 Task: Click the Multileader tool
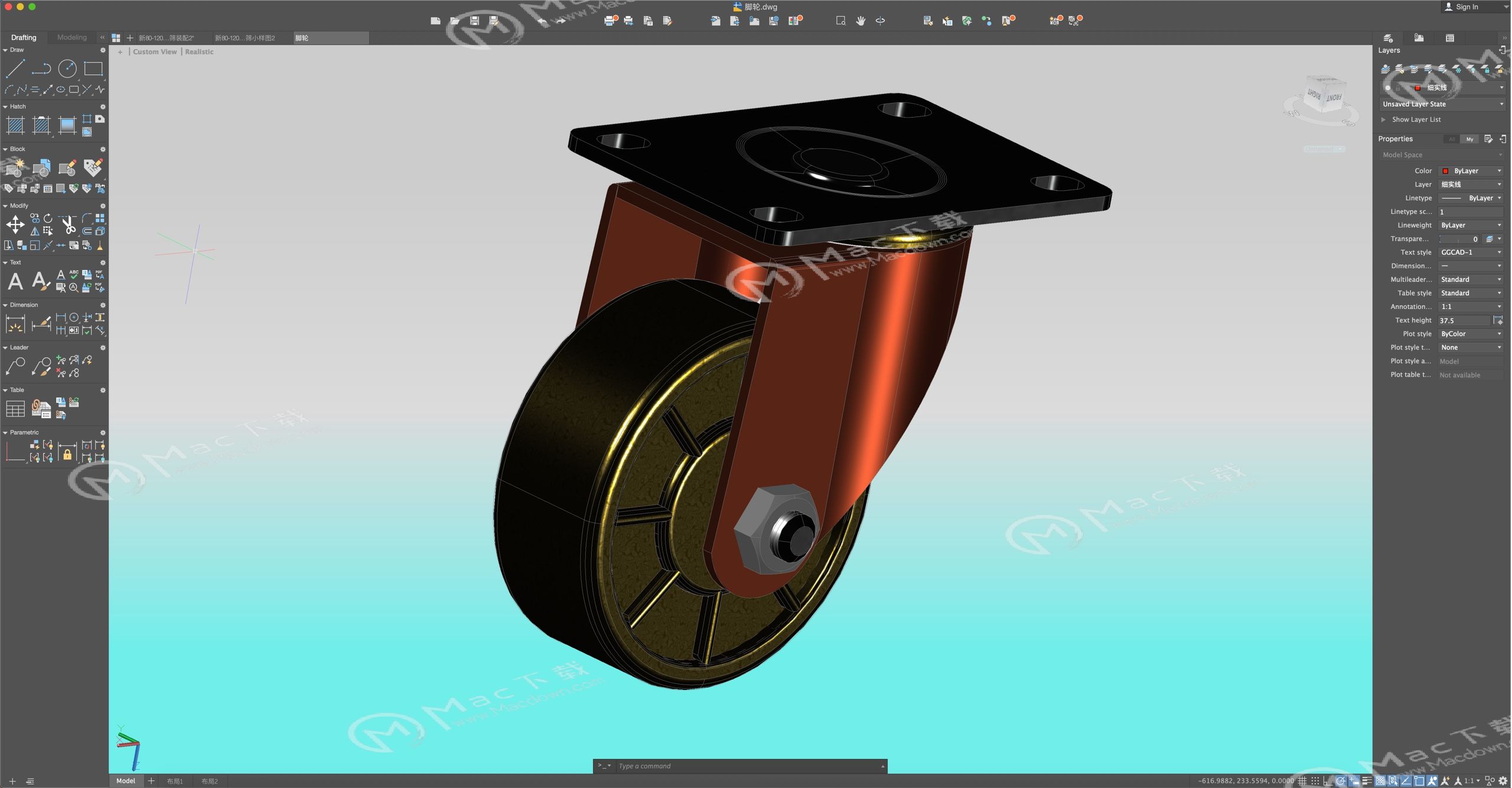tap(15, 366)
